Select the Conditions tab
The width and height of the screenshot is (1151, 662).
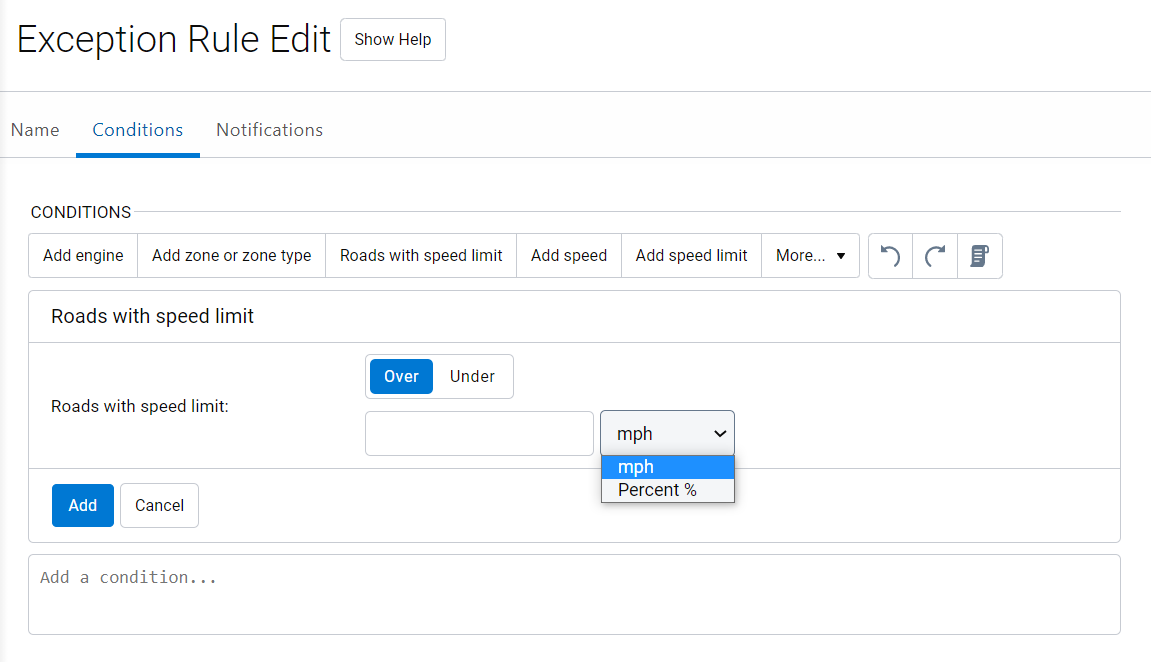(x=138, y=130)
